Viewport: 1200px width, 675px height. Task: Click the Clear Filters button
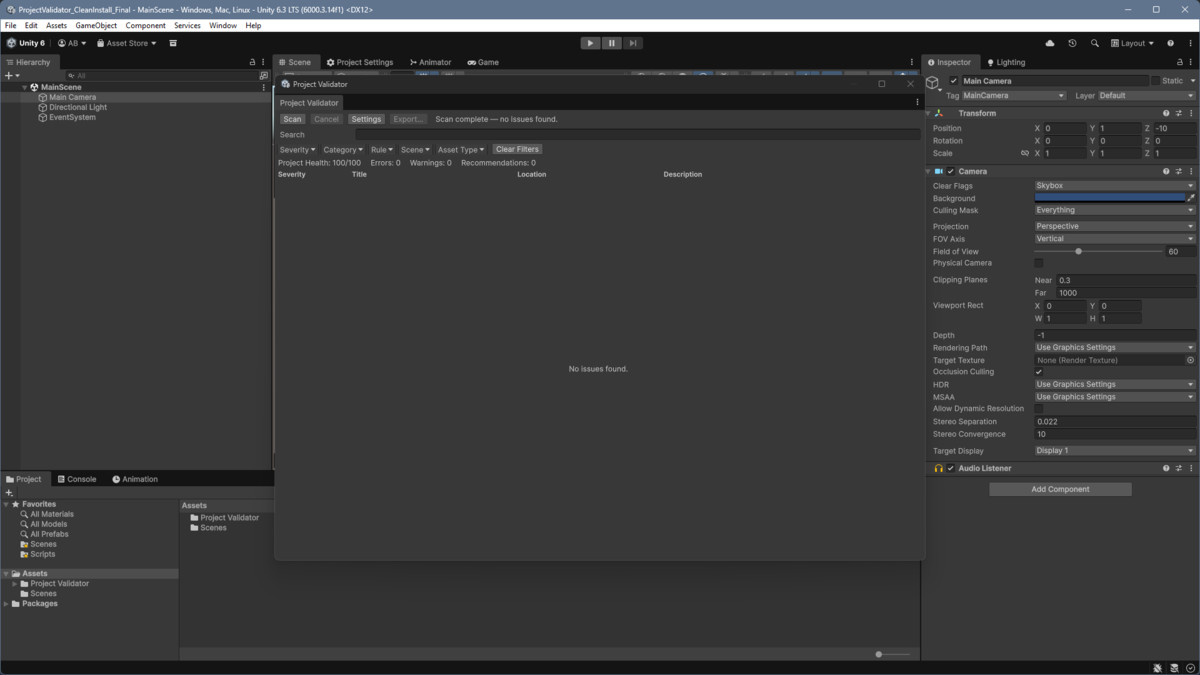pos(517,149)
